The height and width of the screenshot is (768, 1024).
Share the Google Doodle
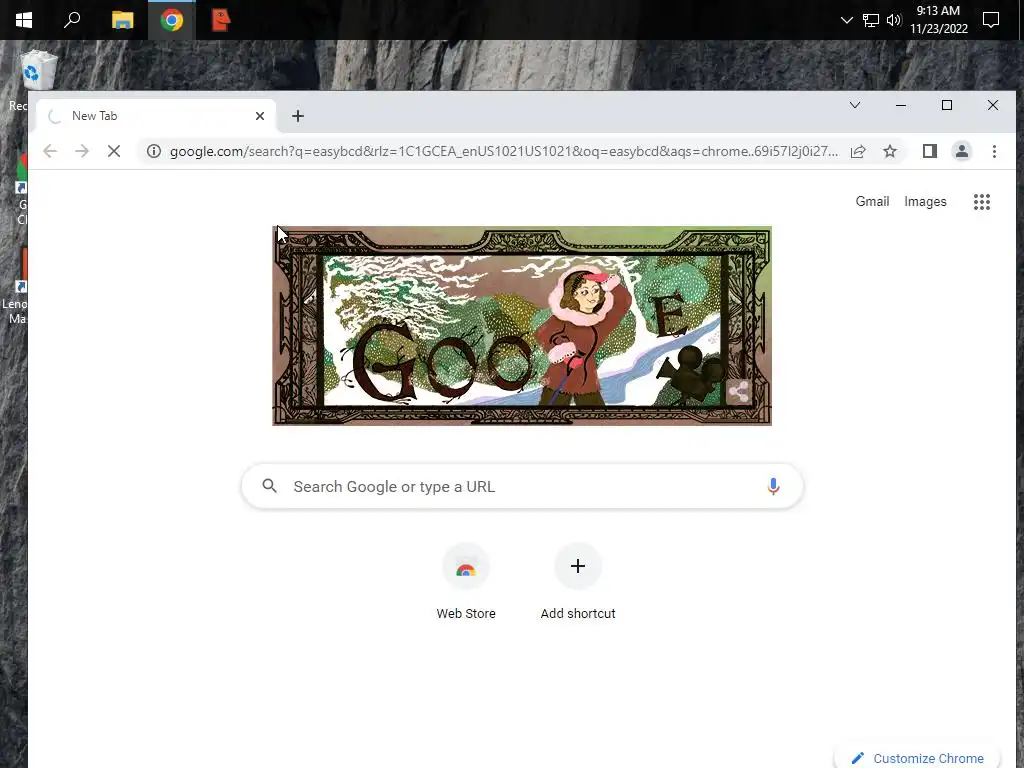click(739, 392)
